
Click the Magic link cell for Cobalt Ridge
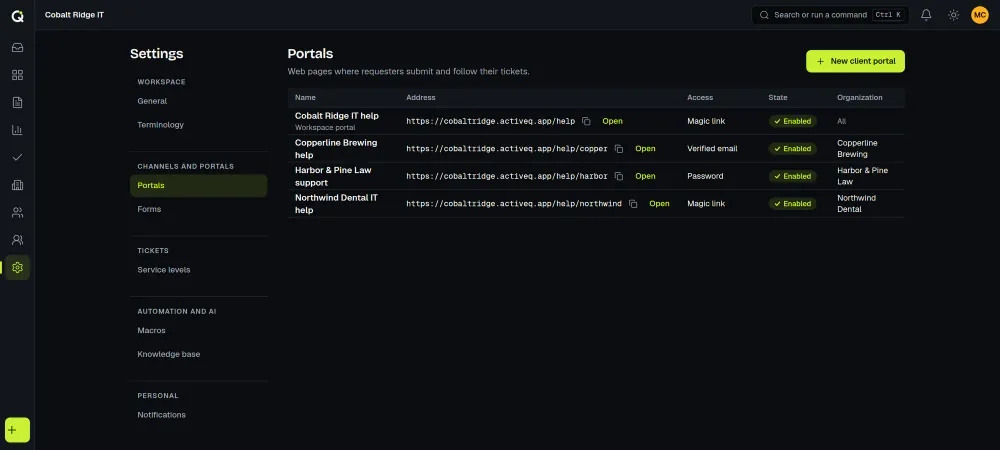[706, 121]
